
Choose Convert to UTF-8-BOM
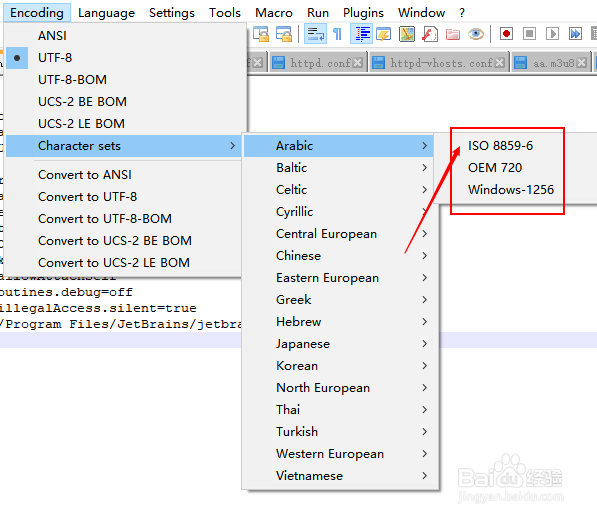click(124, 219)
